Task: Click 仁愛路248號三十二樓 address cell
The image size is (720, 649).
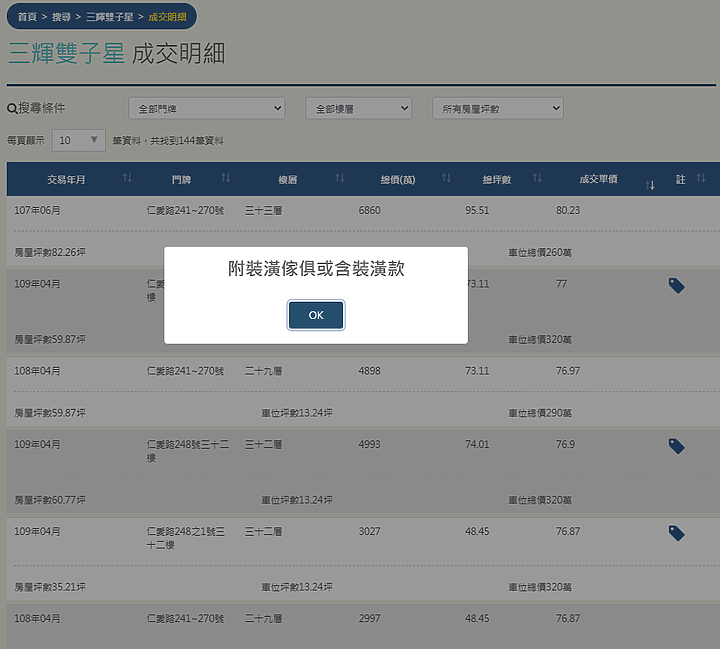Action: (x=188, y=451)
